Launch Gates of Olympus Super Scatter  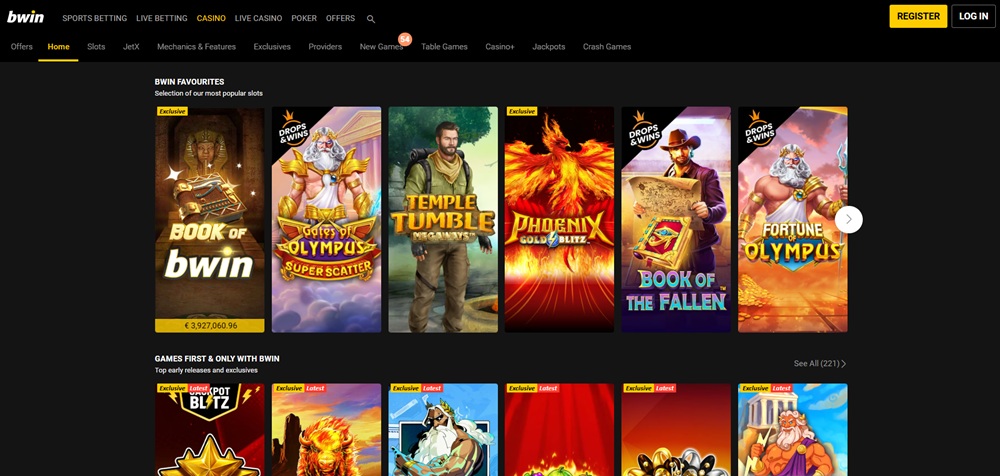pos(327,219)
